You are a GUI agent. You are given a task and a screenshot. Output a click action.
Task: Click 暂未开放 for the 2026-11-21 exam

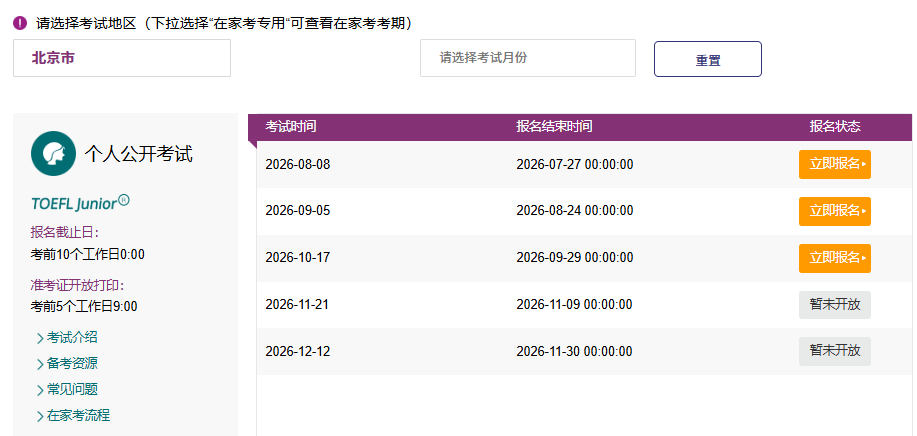tap(835, 304)
